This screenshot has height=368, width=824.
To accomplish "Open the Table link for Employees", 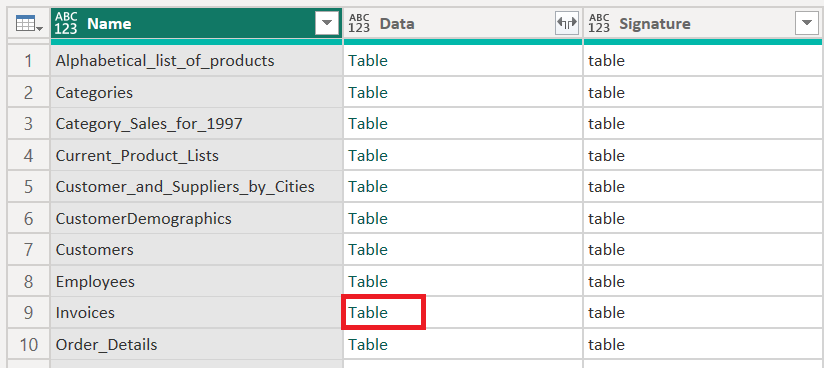I will (x=368, y=281).
